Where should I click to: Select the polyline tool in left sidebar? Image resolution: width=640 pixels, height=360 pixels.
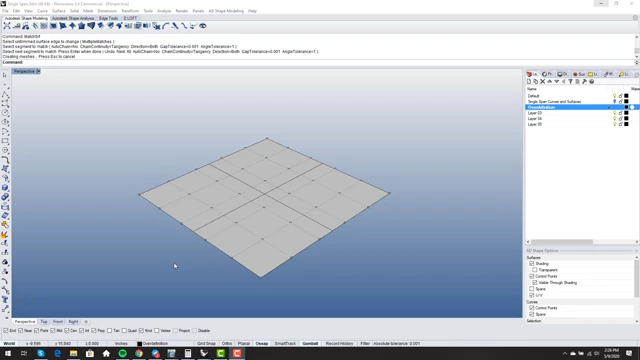(5, 94)
